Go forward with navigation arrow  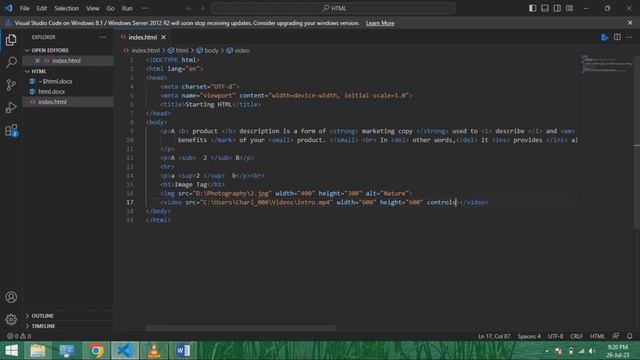pyautogui.click(x=202, y=8)
